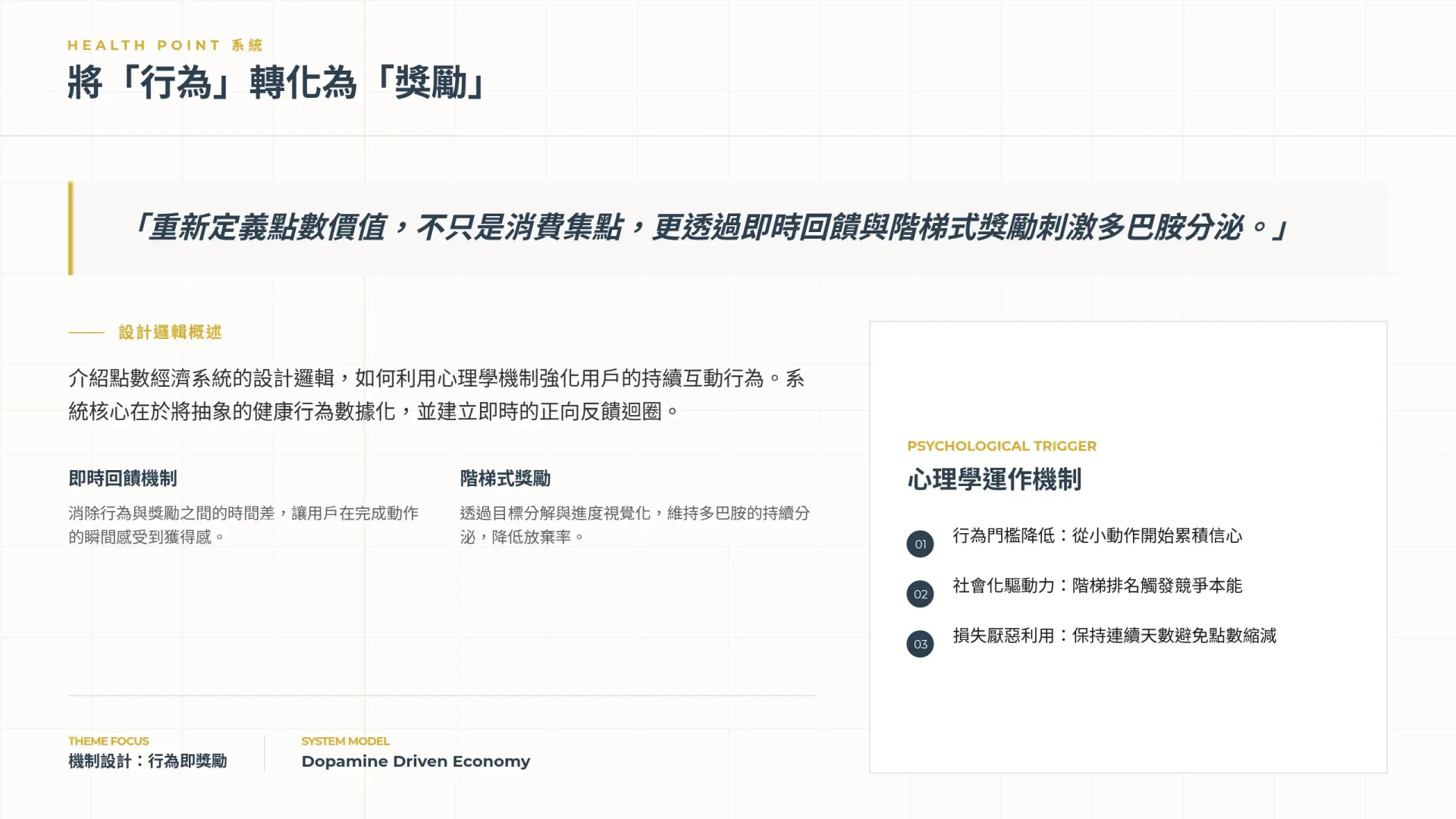Click the 機制設計：行為即獎勵 footer text
This screenshot has width=1456, height=819.
pyautogui.click(x=148, y=761)
